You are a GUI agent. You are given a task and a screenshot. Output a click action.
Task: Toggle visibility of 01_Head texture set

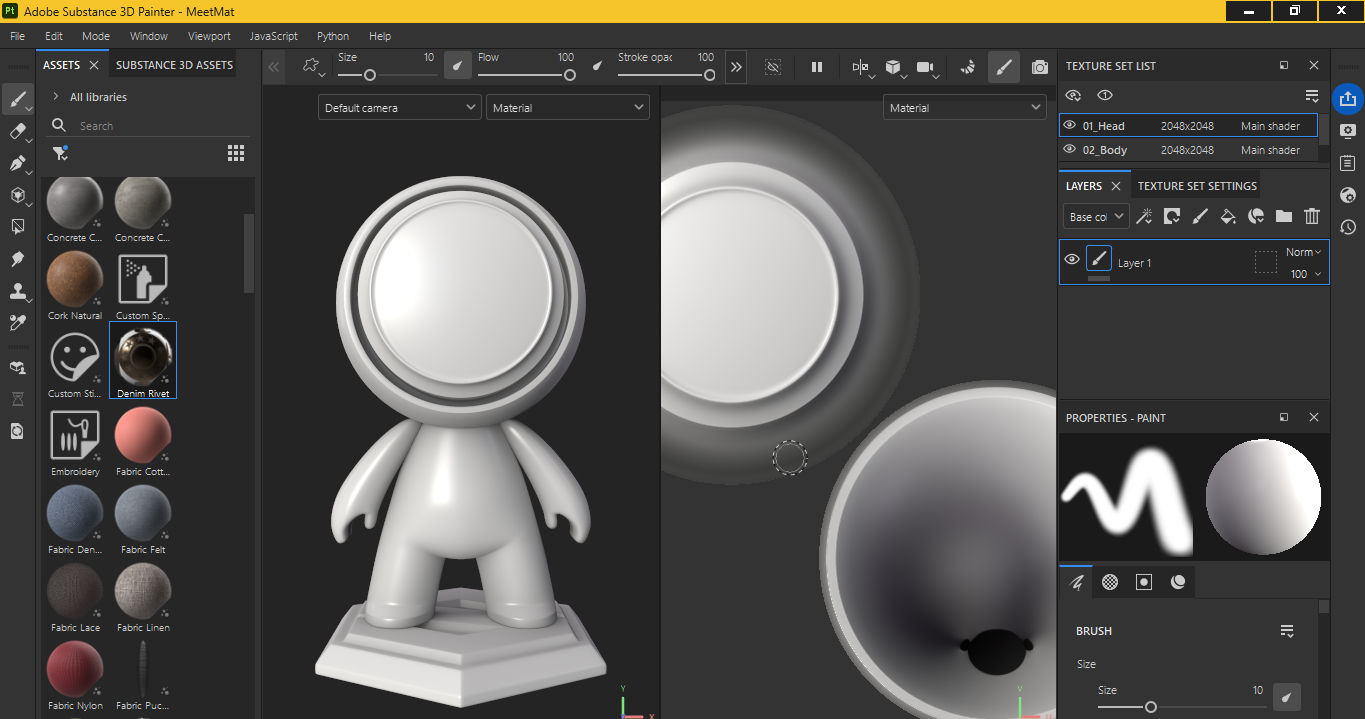pos(1070,126)
